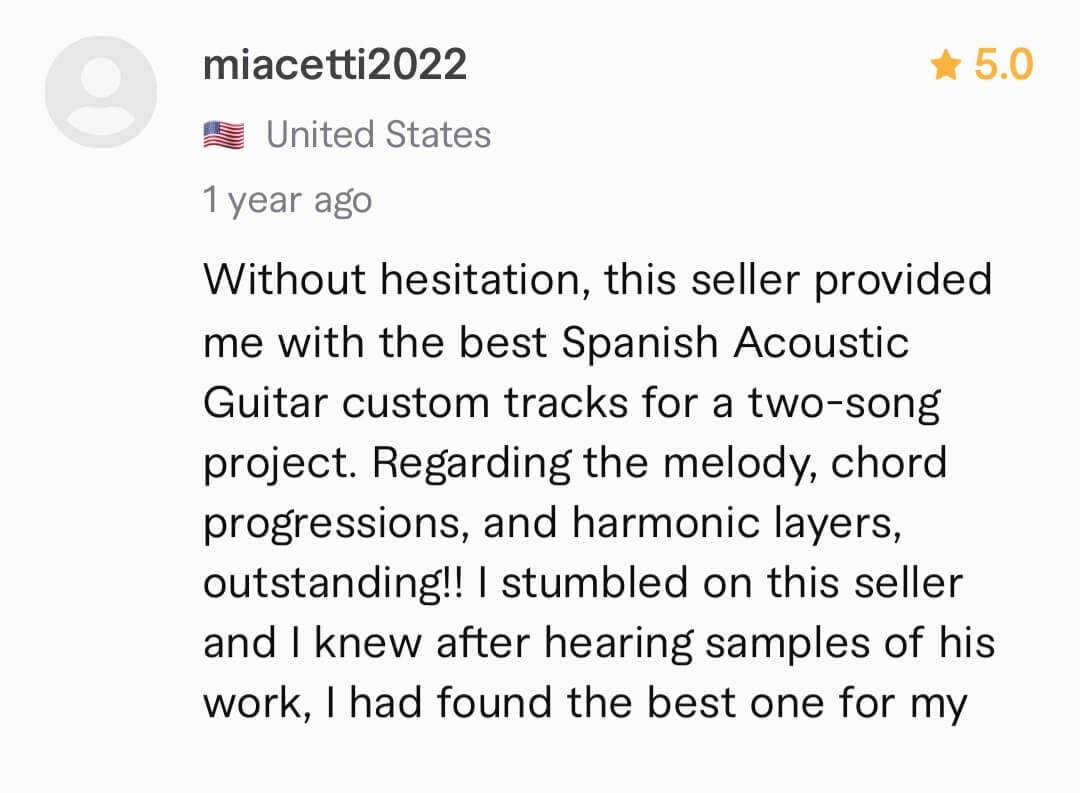The image size is (1080, 793).
Task: Click the orange star rating icon
Action: [x=943, y=66]
